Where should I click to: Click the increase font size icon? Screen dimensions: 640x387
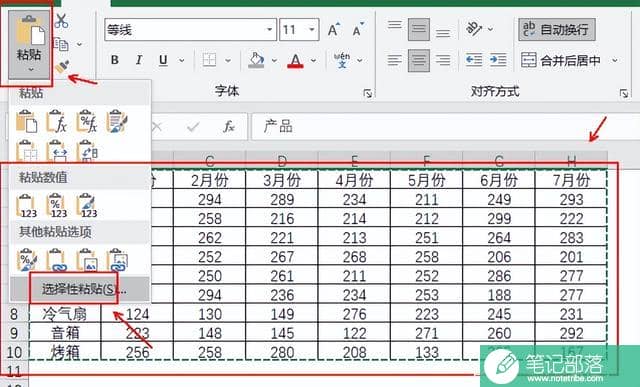click(333, 30)
